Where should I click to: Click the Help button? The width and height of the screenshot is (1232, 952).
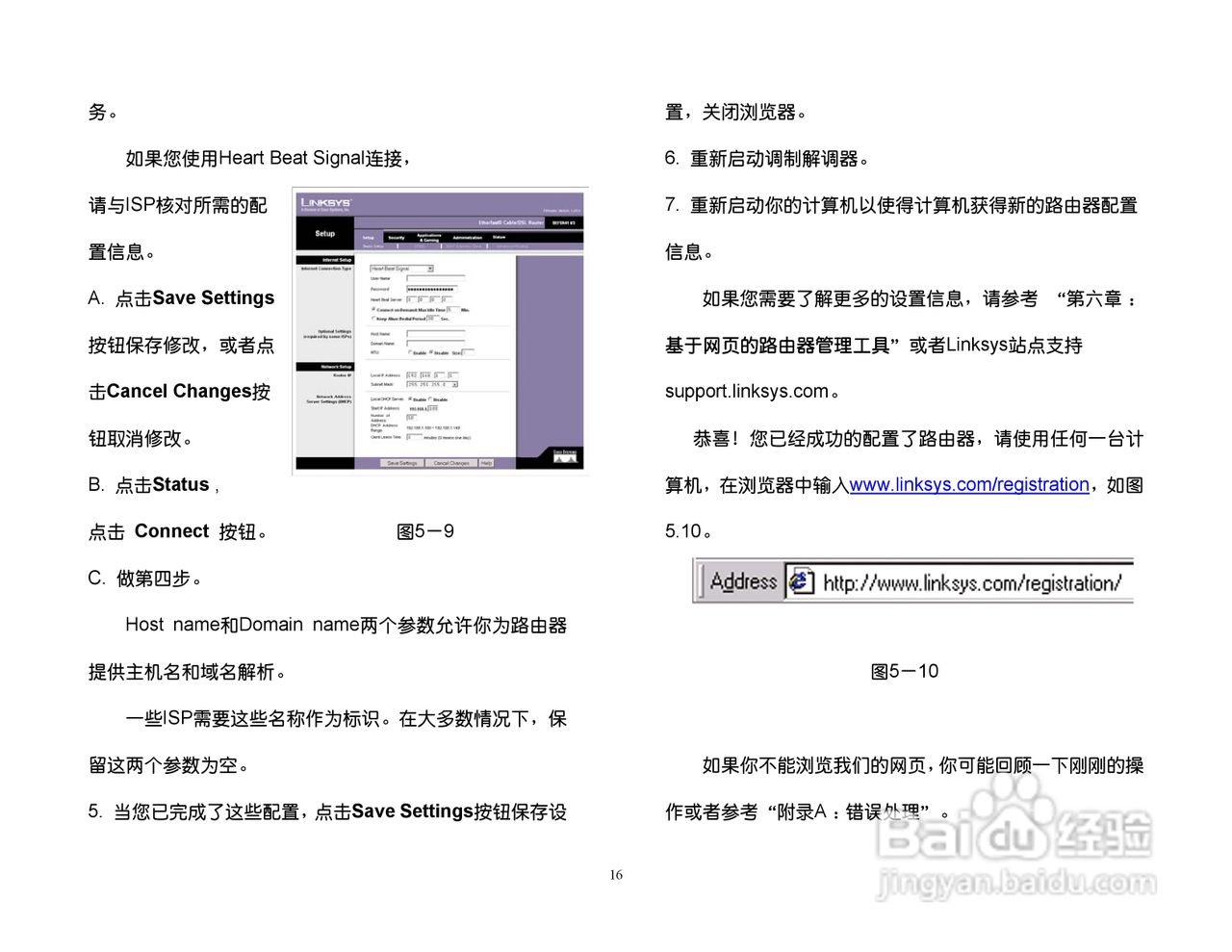486,463
